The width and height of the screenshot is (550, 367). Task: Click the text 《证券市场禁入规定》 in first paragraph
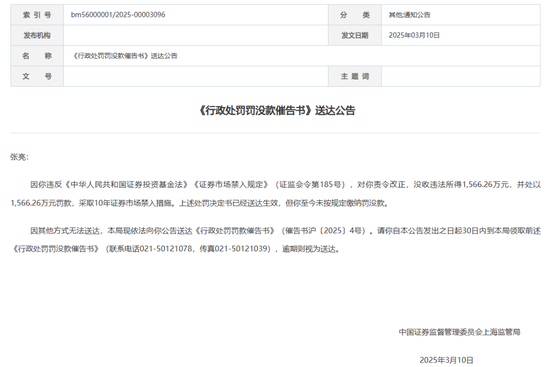point(231,185)
